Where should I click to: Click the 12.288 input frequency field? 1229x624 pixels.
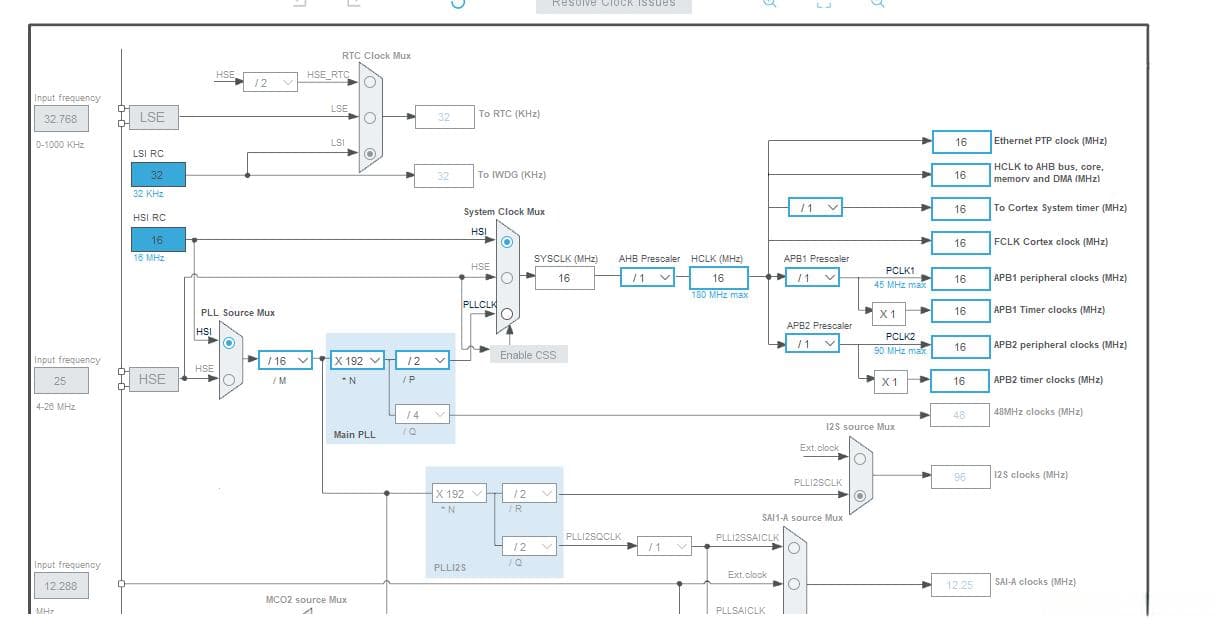click(x=61, y=586)
